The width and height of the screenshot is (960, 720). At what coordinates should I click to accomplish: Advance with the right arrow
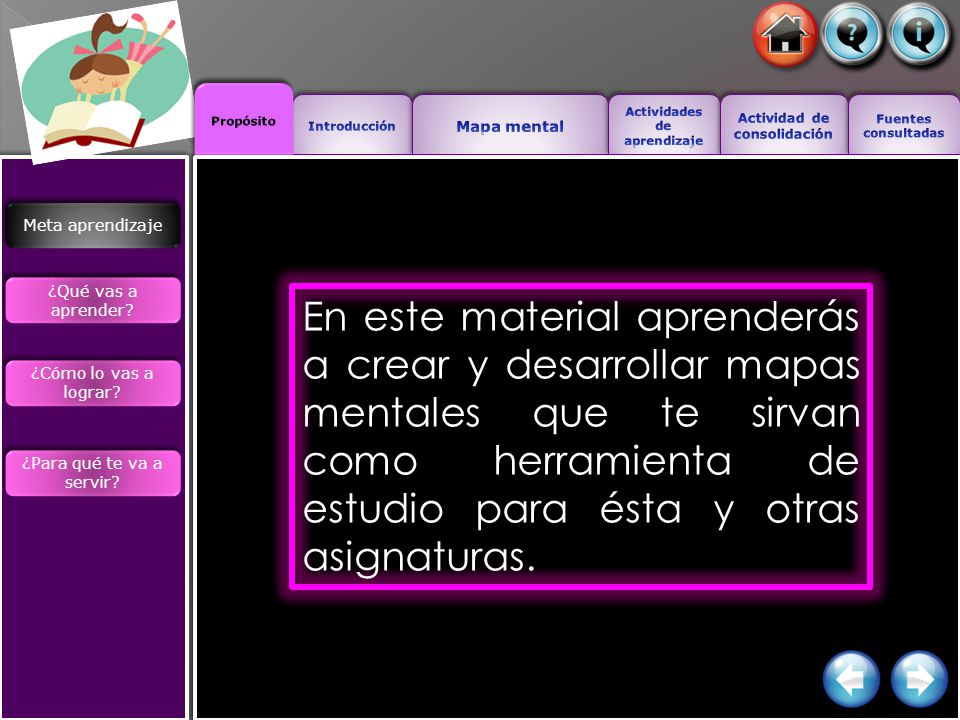(919, 680)
